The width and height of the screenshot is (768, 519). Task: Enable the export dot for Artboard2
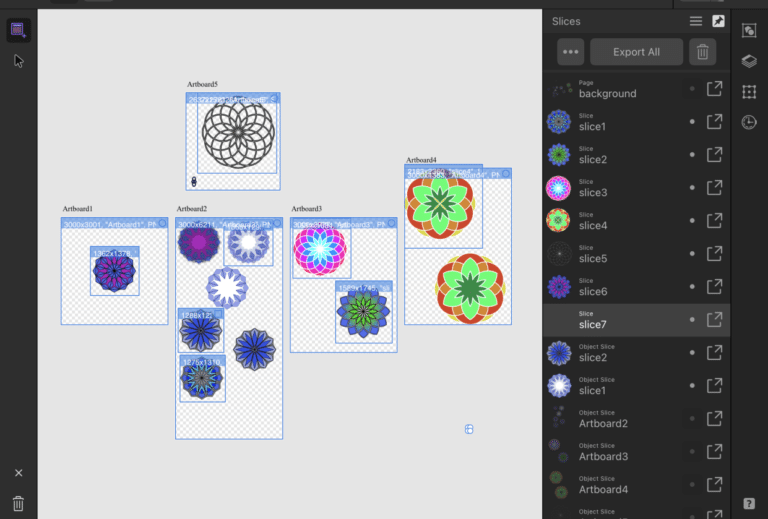tap(692, 419)
